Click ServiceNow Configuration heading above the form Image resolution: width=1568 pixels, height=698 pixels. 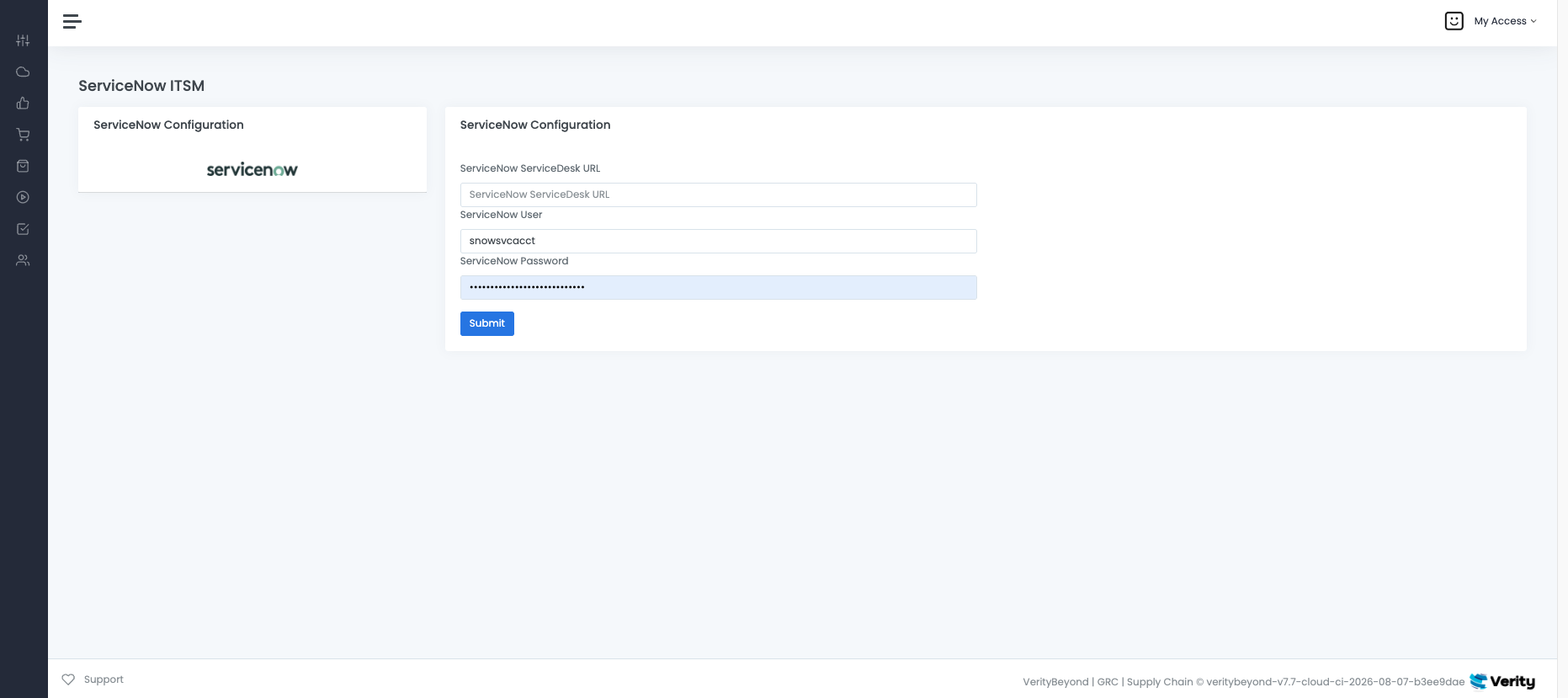click(535, 125)
